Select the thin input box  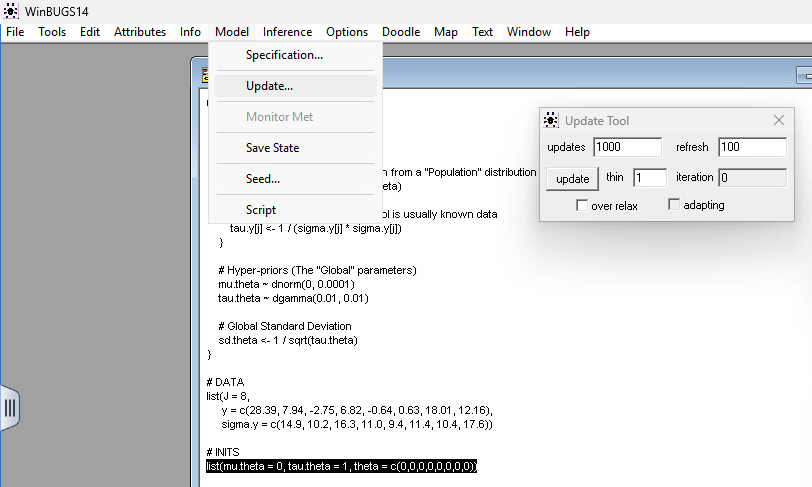point(649,178)
